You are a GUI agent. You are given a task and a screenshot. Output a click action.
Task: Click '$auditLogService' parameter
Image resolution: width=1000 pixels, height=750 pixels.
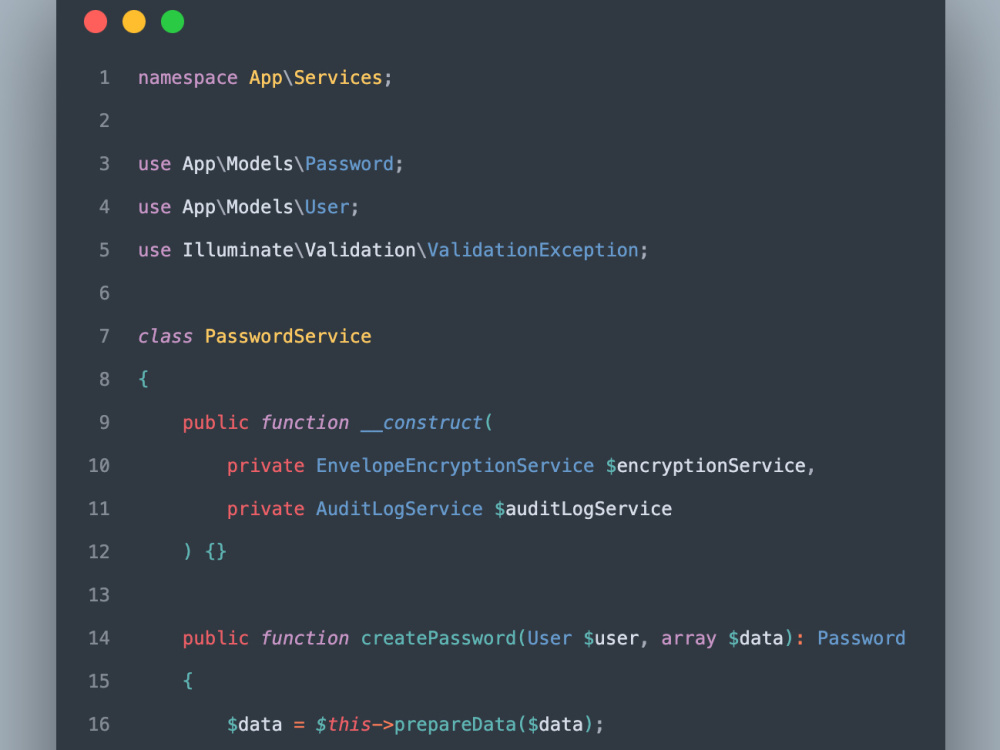pyautogui.click(x=583, y=509)
